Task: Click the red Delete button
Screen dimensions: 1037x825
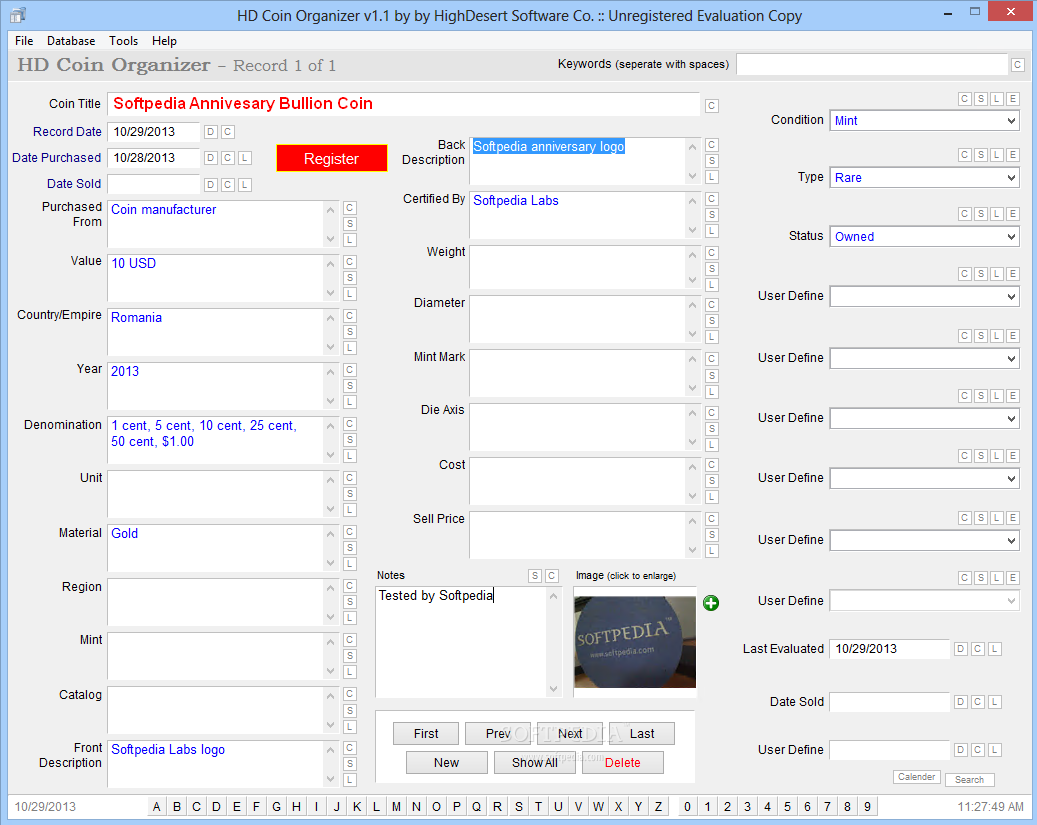Action: pyautogui.click(x=622, y=763)
